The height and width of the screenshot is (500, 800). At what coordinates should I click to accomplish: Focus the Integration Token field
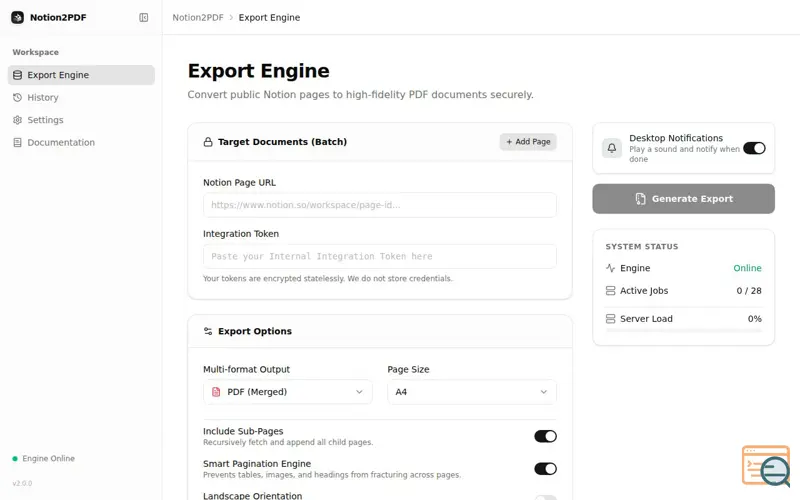point(380,256)
